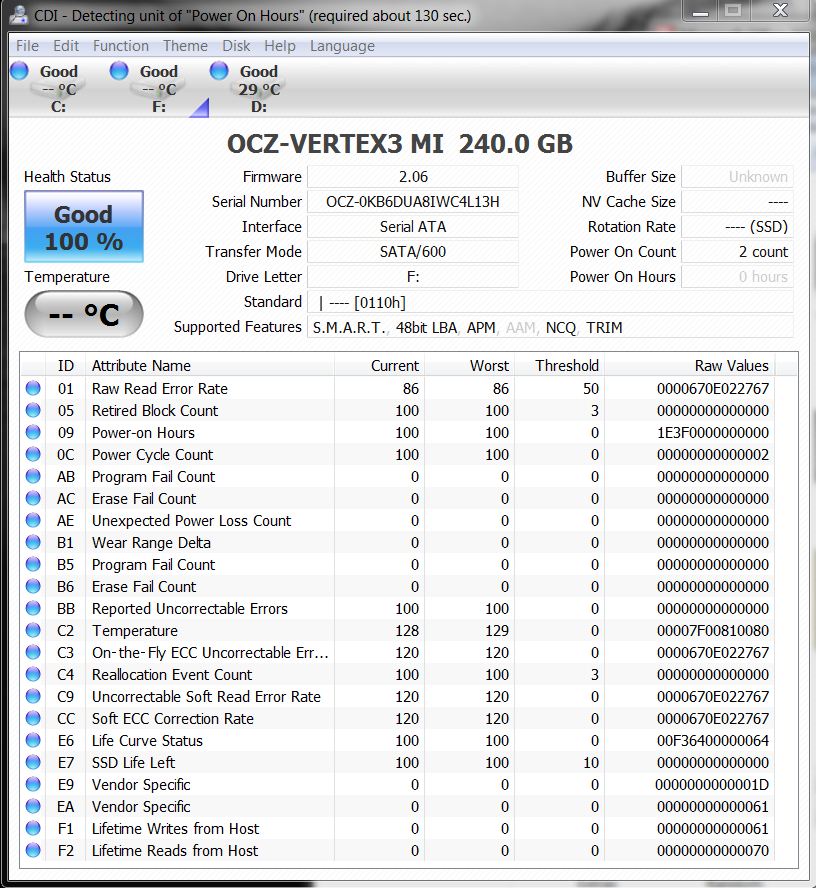Open the File menu
Screen dimensions: 816x888
(x=28, y=46)
